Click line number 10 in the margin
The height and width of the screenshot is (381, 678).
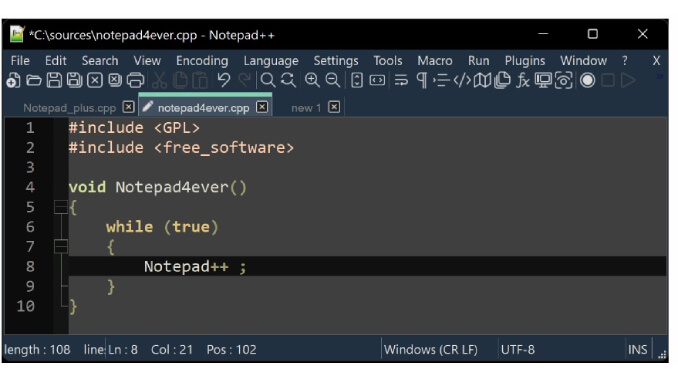coord(26,306)
